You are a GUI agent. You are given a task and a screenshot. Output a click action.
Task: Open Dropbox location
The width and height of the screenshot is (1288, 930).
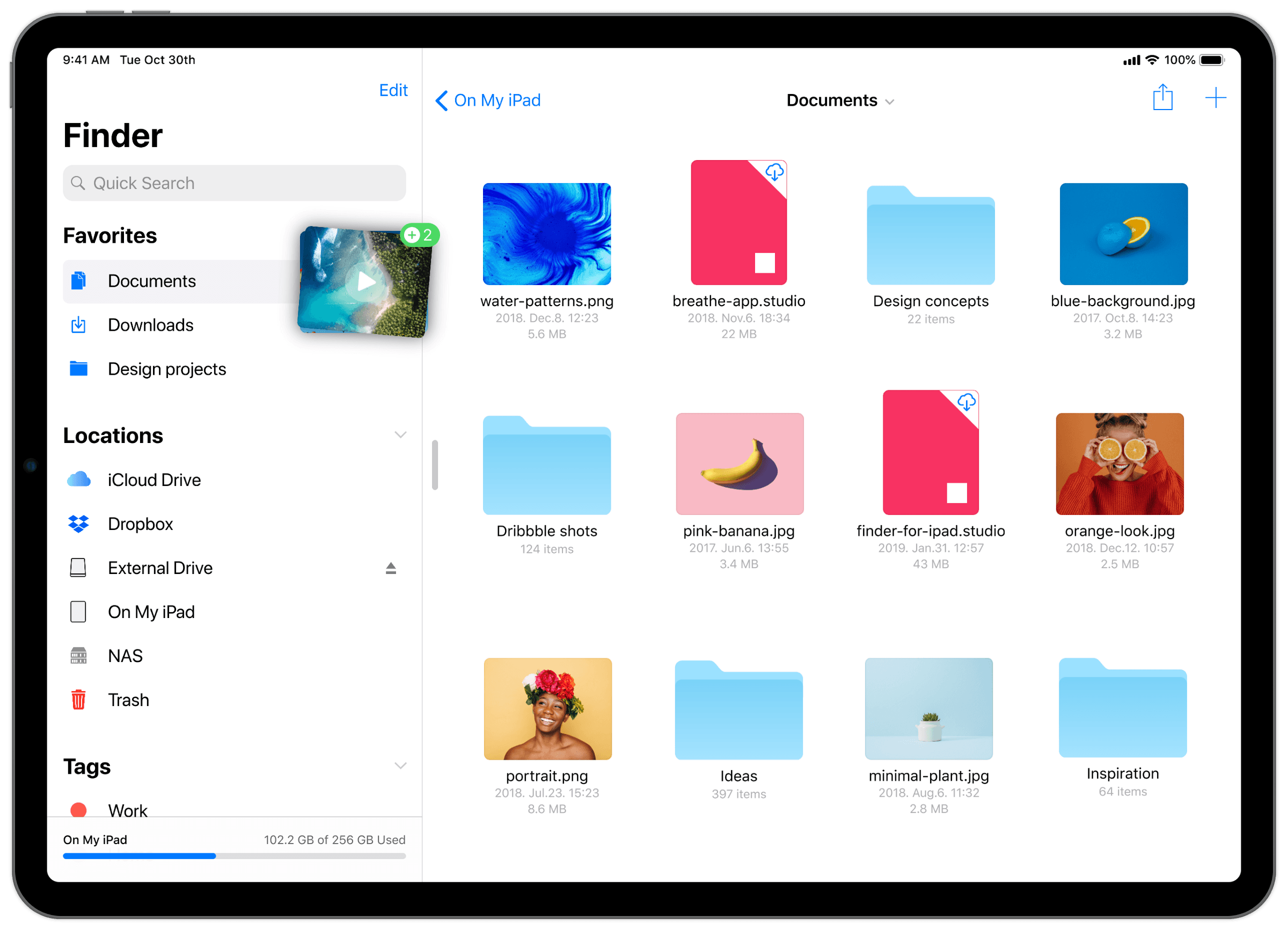[x=234, y=524]
